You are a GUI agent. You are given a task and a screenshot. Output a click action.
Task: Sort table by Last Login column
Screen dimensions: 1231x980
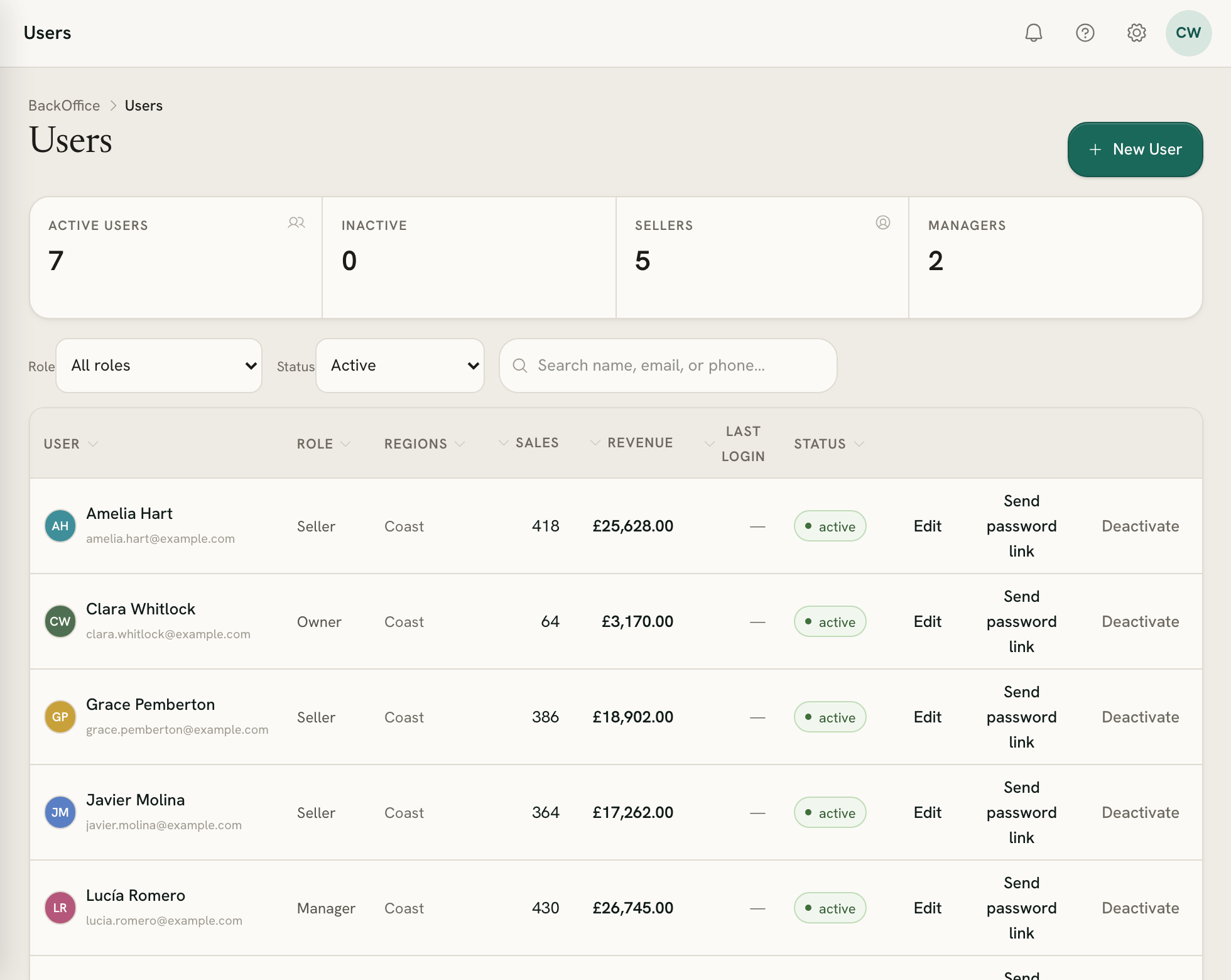pos(735,444)
